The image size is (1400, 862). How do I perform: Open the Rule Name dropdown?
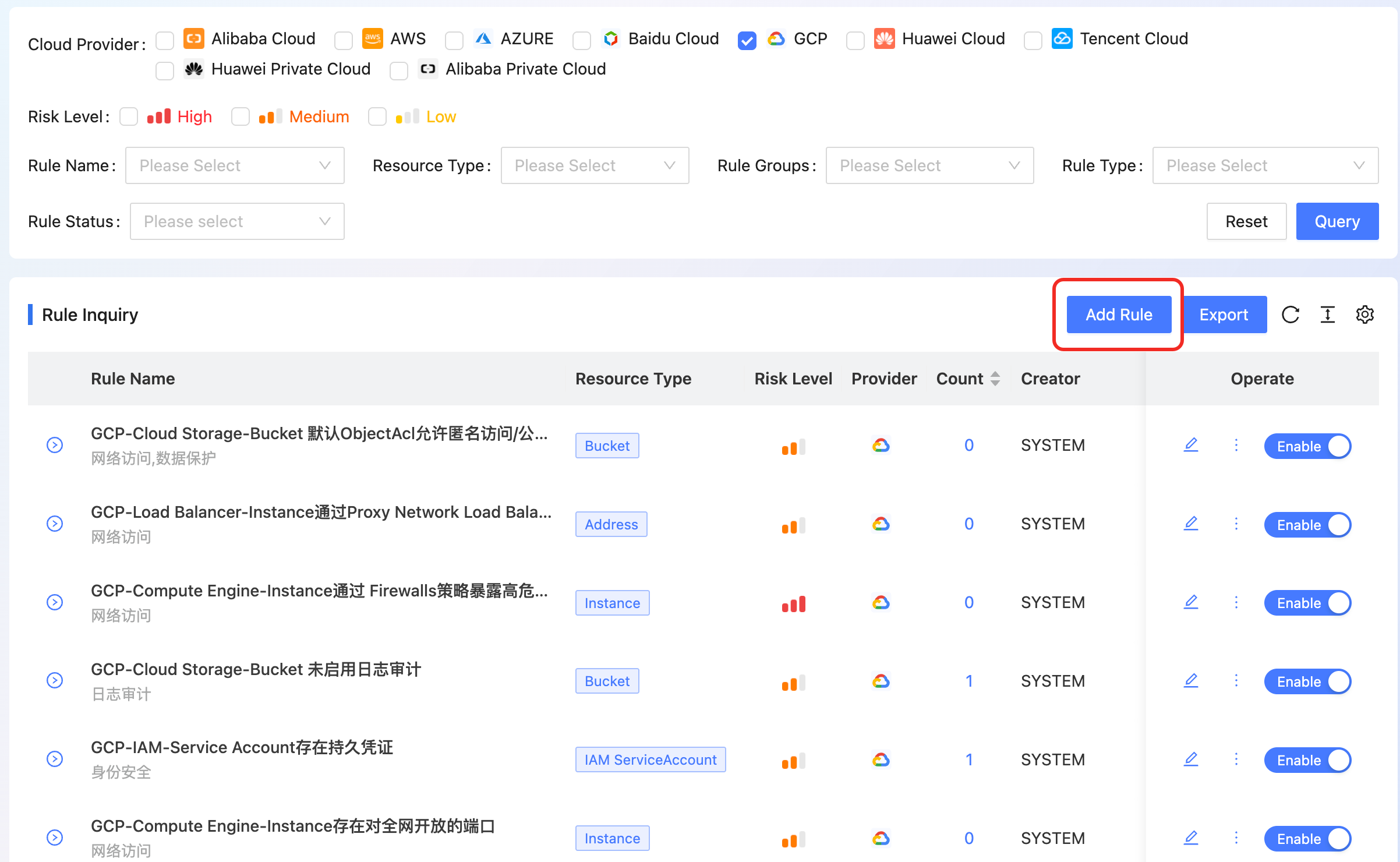(235, 165)
